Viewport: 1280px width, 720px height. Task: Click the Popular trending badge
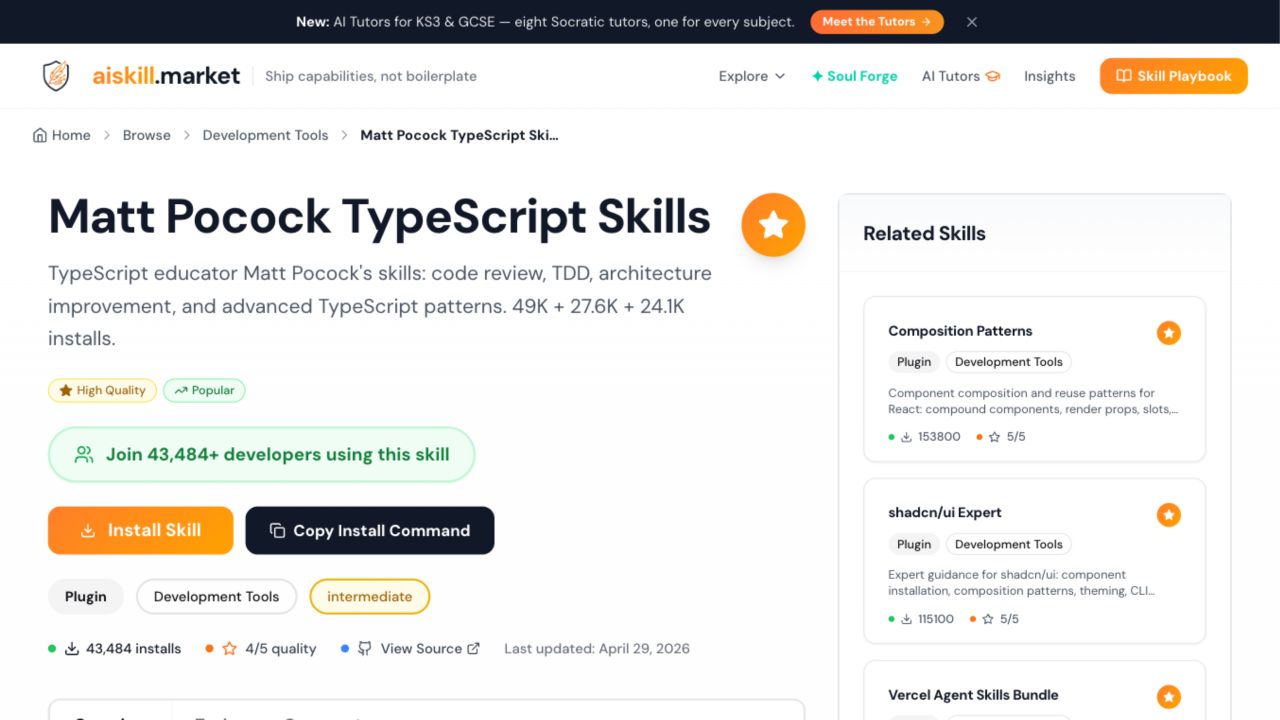pos(204,390)
